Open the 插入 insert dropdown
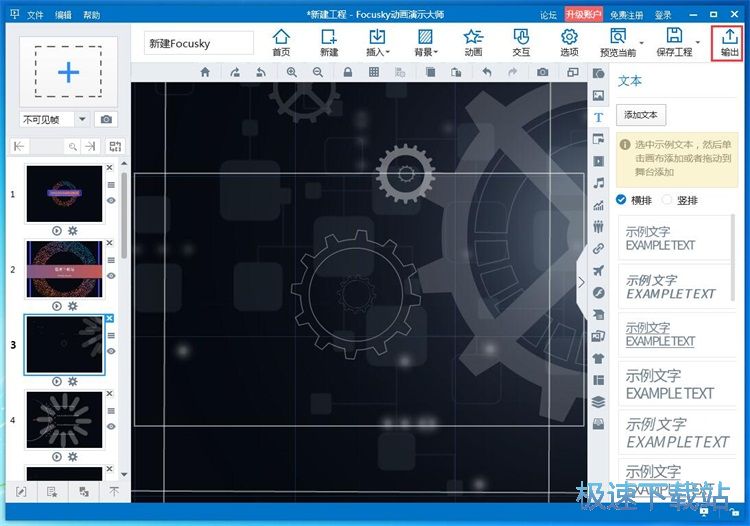Screen dimensions: 750x526 377,43
